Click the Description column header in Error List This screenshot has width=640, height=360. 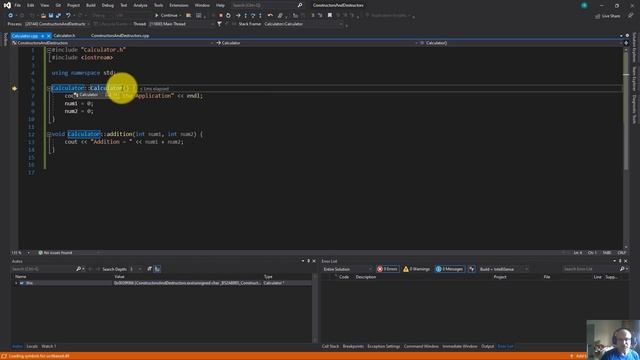coord(365,277)
